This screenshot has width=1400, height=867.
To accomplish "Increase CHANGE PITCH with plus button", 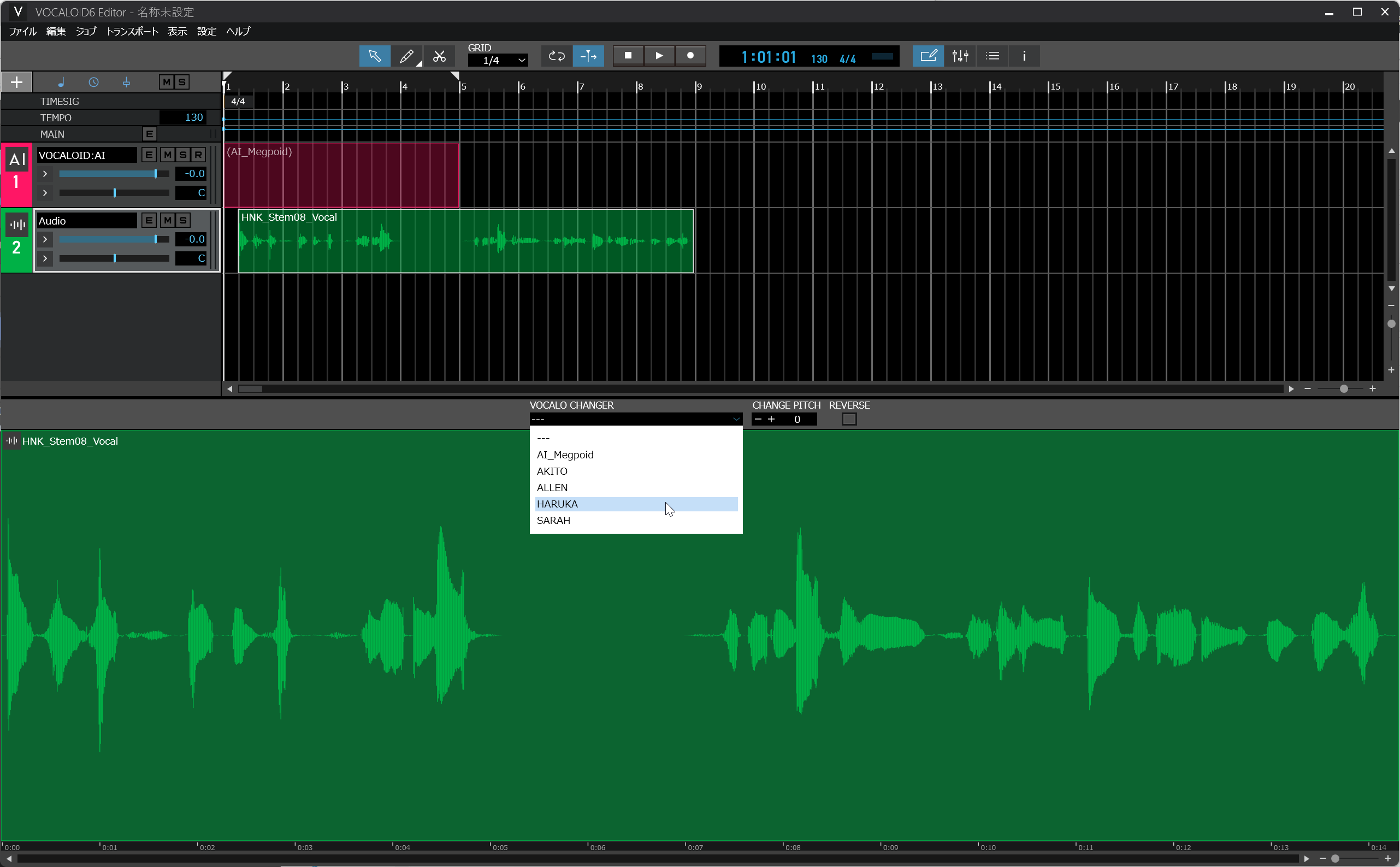I will point(771,419).
